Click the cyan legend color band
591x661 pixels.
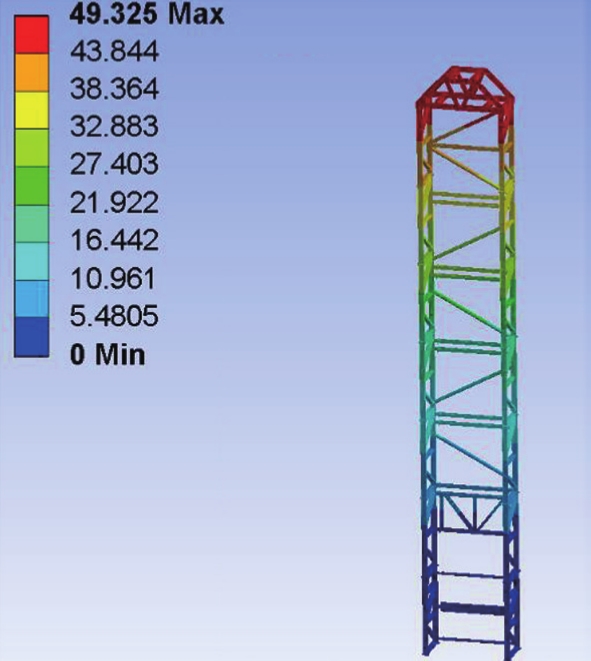[32, 261]
